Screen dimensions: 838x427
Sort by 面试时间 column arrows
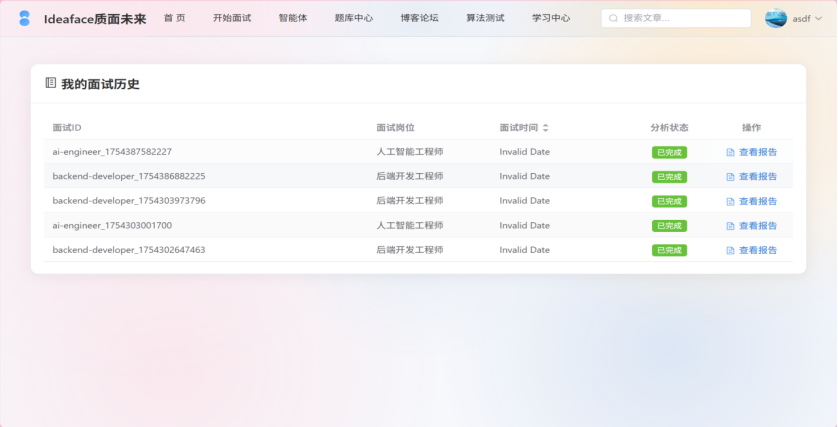[x=545, y=128]
